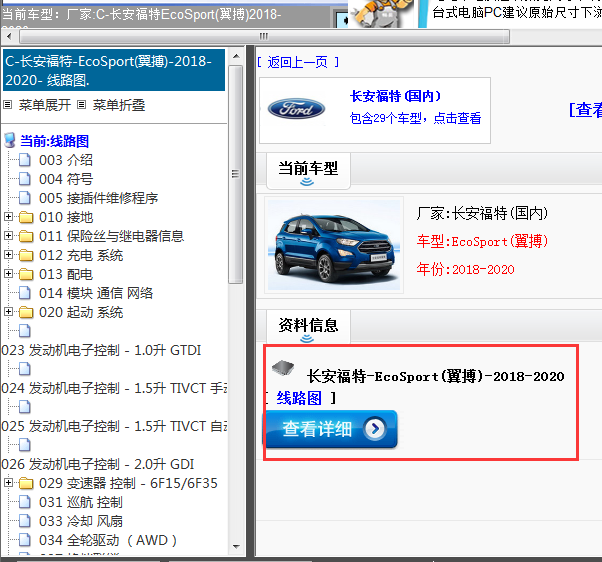Switch to the 当前车型 tab
The image size is (602, 562).
click(x=308, y=171)
